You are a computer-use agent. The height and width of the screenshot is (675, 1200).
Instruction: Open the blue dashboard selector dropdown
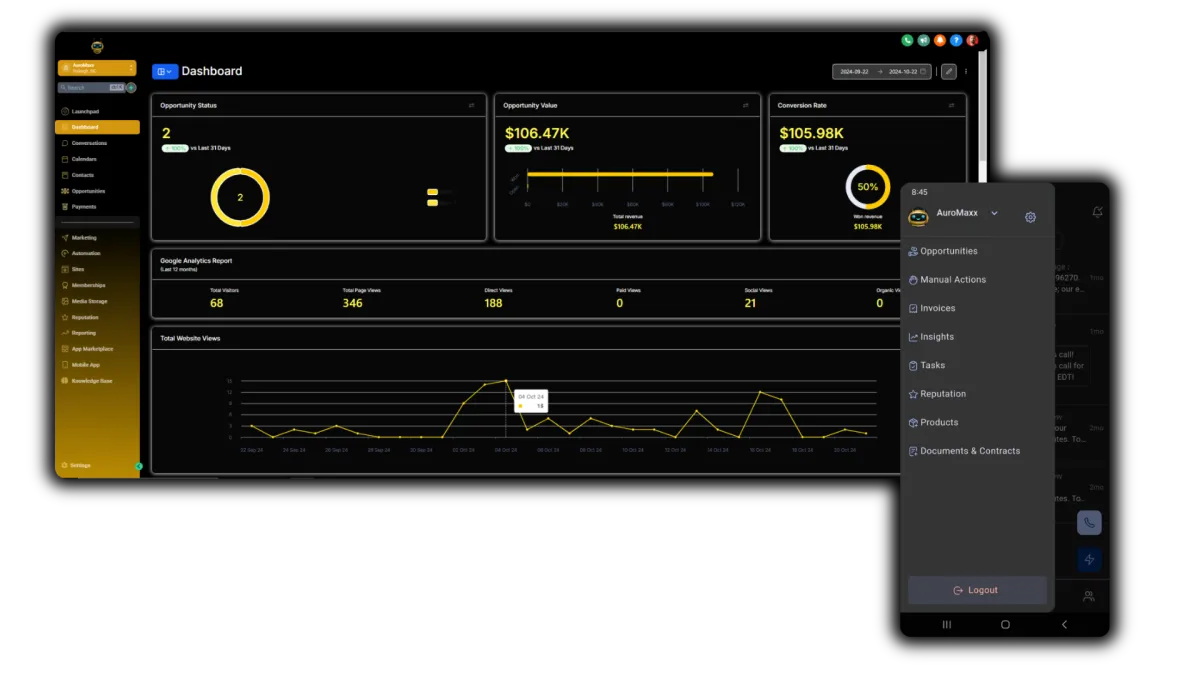164,72
